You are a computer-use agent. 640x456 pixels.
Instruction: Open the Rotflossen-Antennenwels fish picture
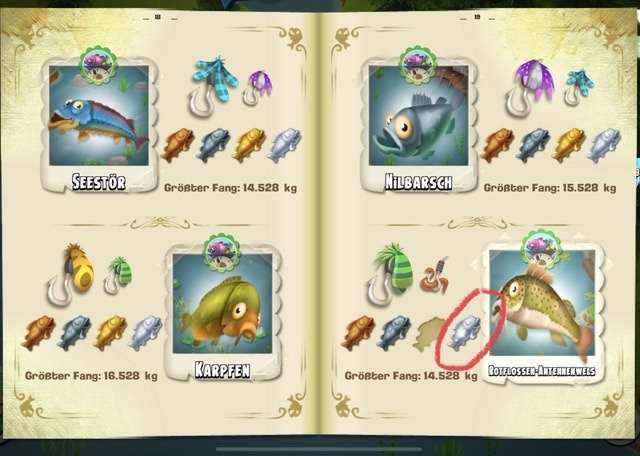coord(542,303)
